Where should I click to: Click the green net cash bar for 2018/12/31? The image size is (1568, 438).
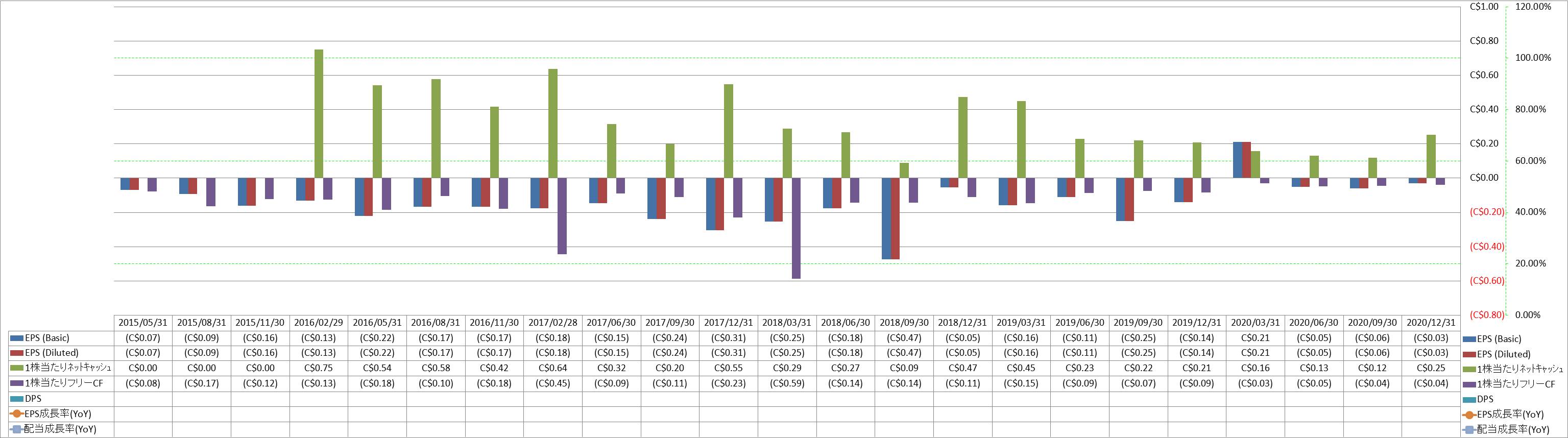coord(963,137)
